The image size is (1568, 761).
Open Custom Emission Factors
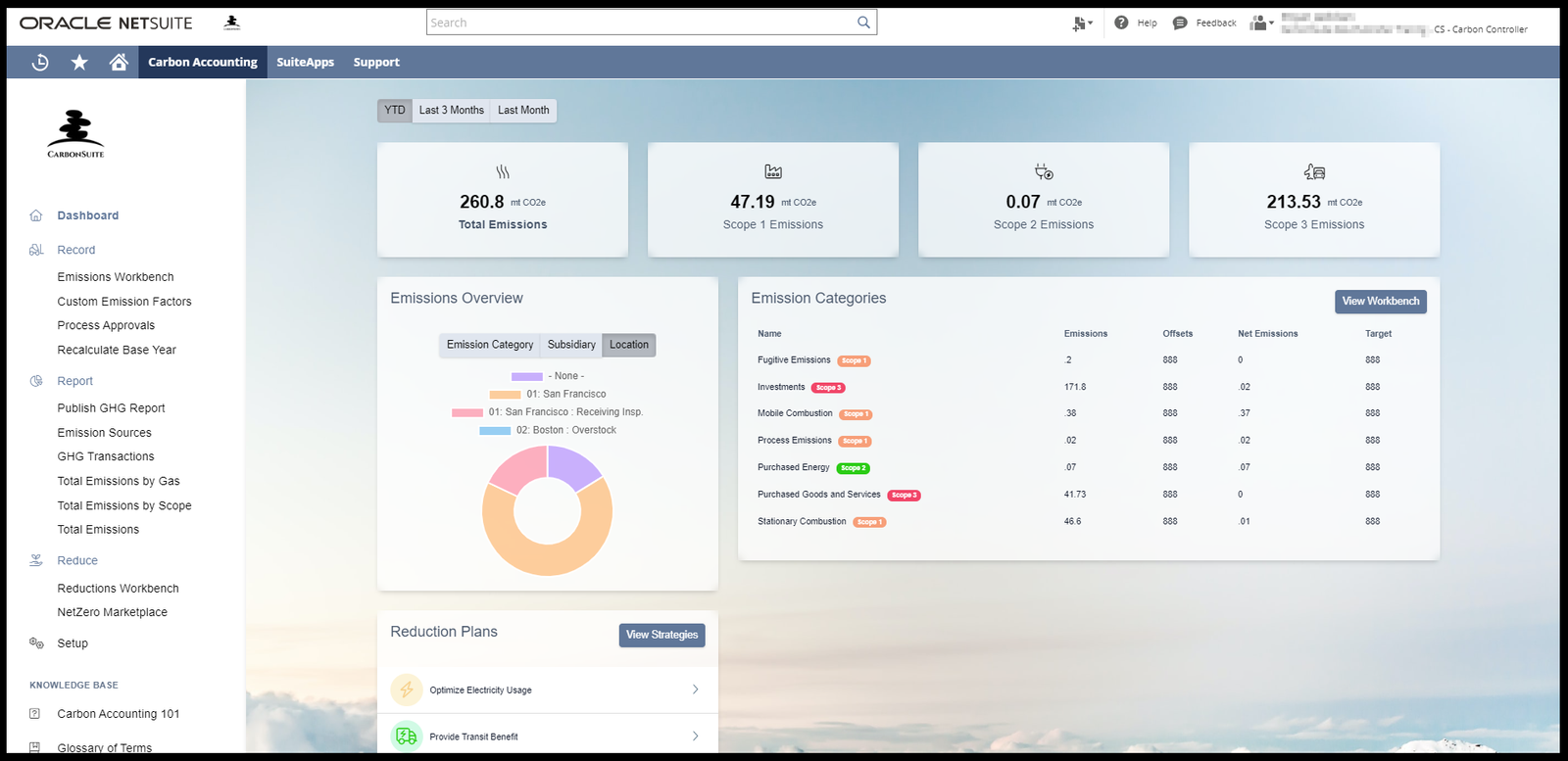click(x=124, y=302)
